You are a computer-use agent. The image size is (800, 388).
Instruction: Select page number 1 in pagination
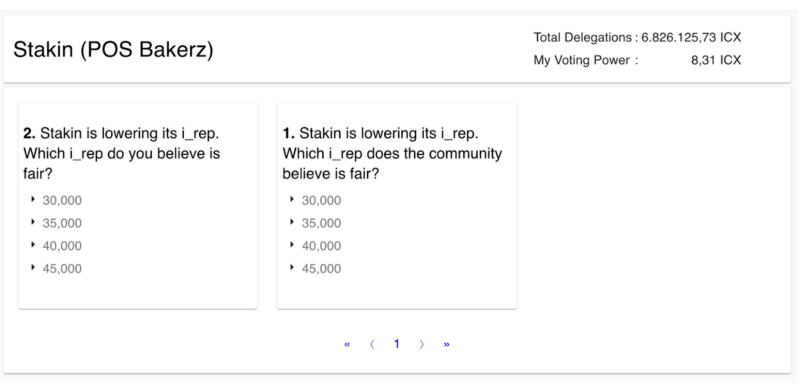[x=396, y=344]
